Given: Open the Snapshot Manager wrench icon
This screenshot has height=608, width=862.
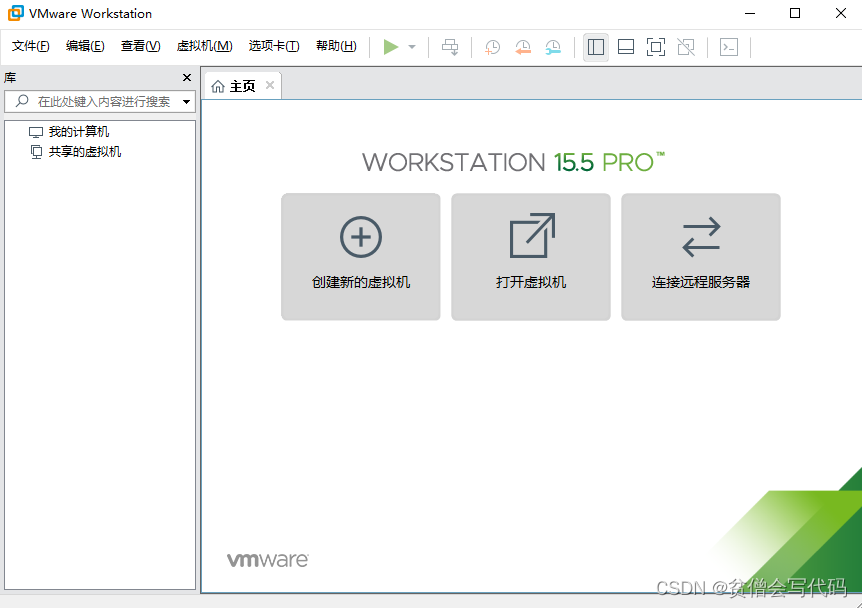Looking at the screenshot, I should coord(553,47).
